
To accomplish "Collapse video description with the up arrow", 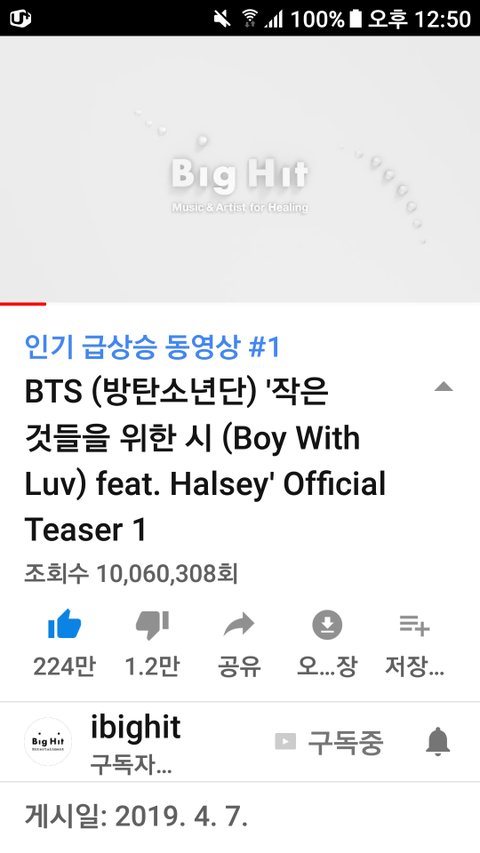I will (x=444, y=387).
